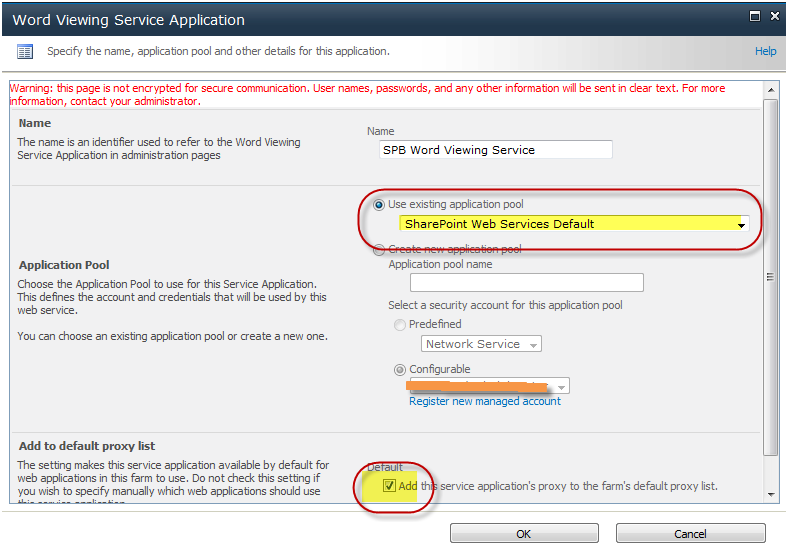This screenshot has width=788, height=555.
Task: Click the Application Pool section heading
Action: click(64, 265)
